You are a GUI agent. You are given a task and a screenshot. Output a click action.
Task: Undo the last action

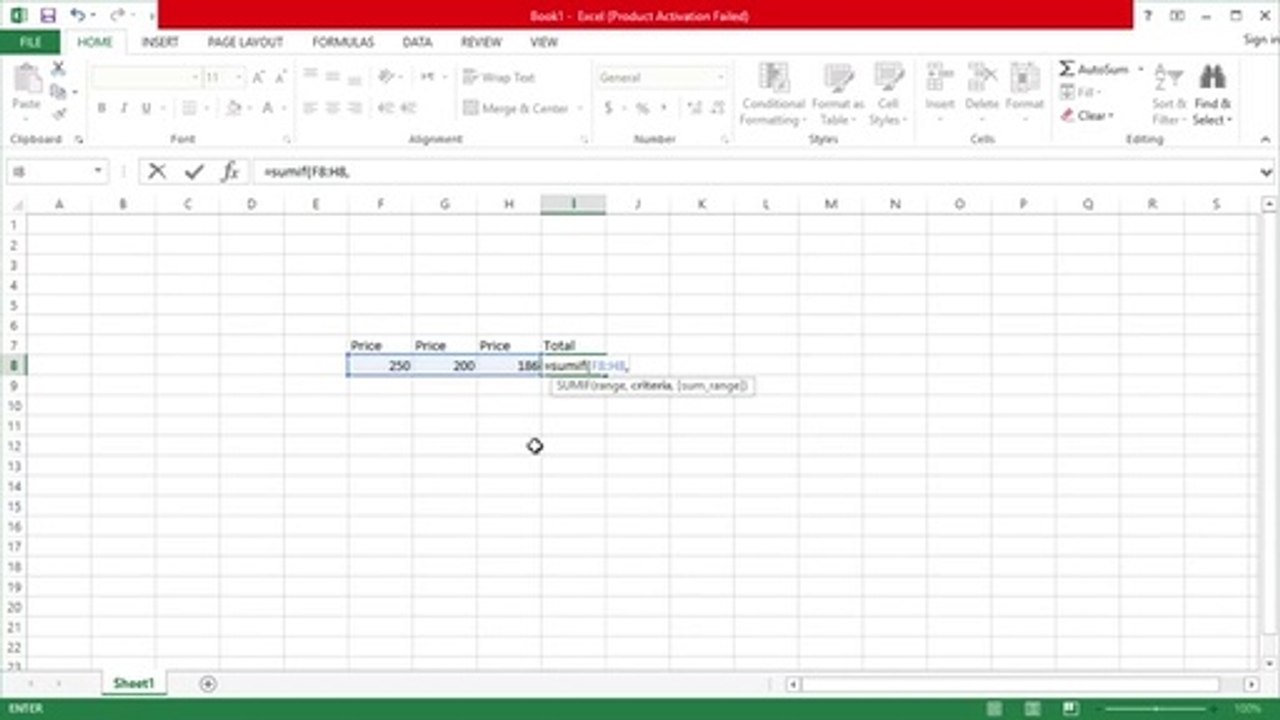click(x=77, y=16)
